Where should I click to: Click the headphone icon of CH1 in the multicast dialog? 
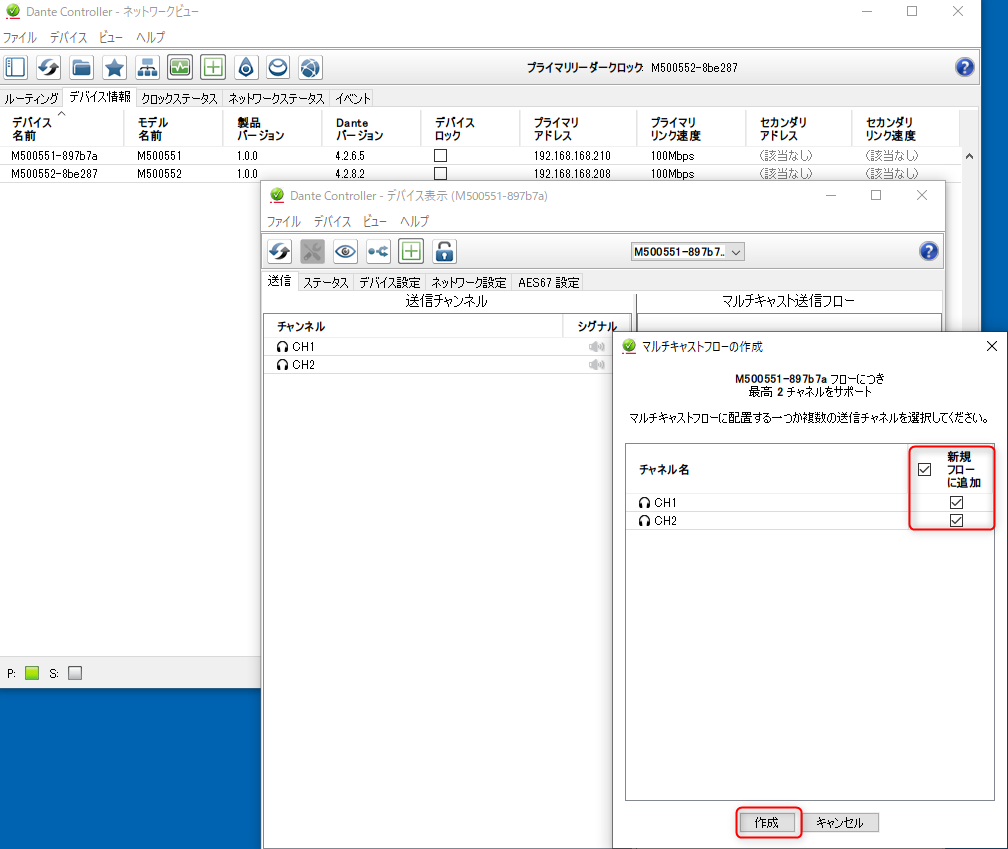point(644,503)
